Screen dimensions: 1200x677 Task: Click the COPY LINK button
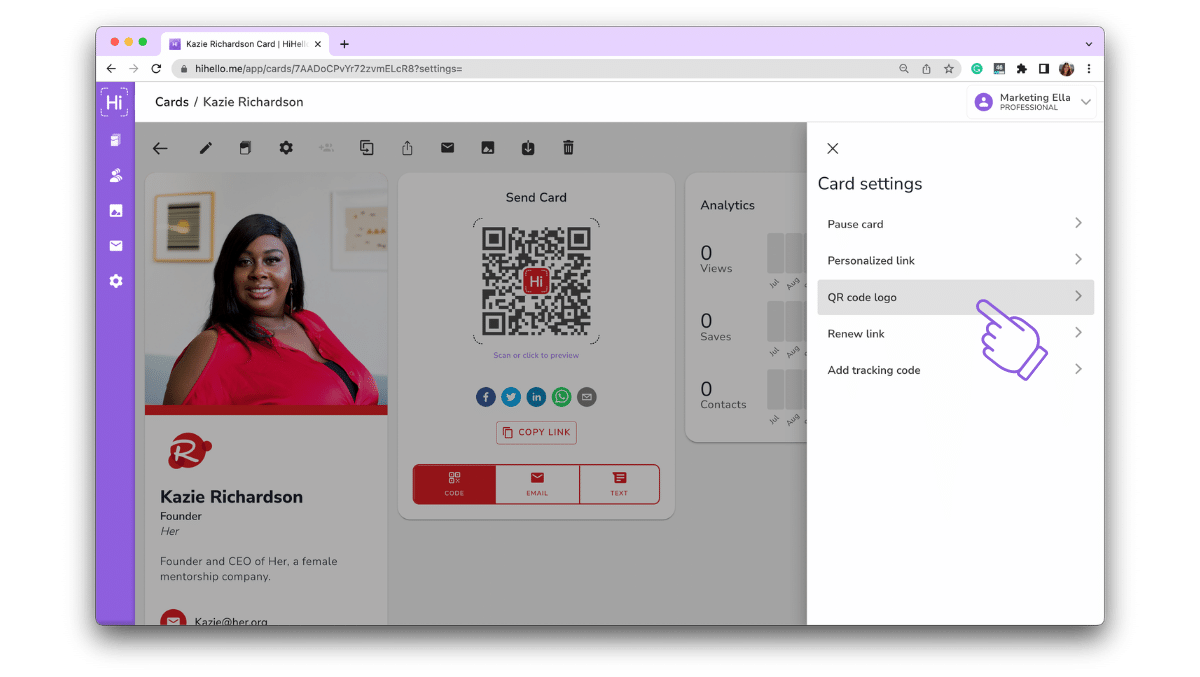pos(536,432)
